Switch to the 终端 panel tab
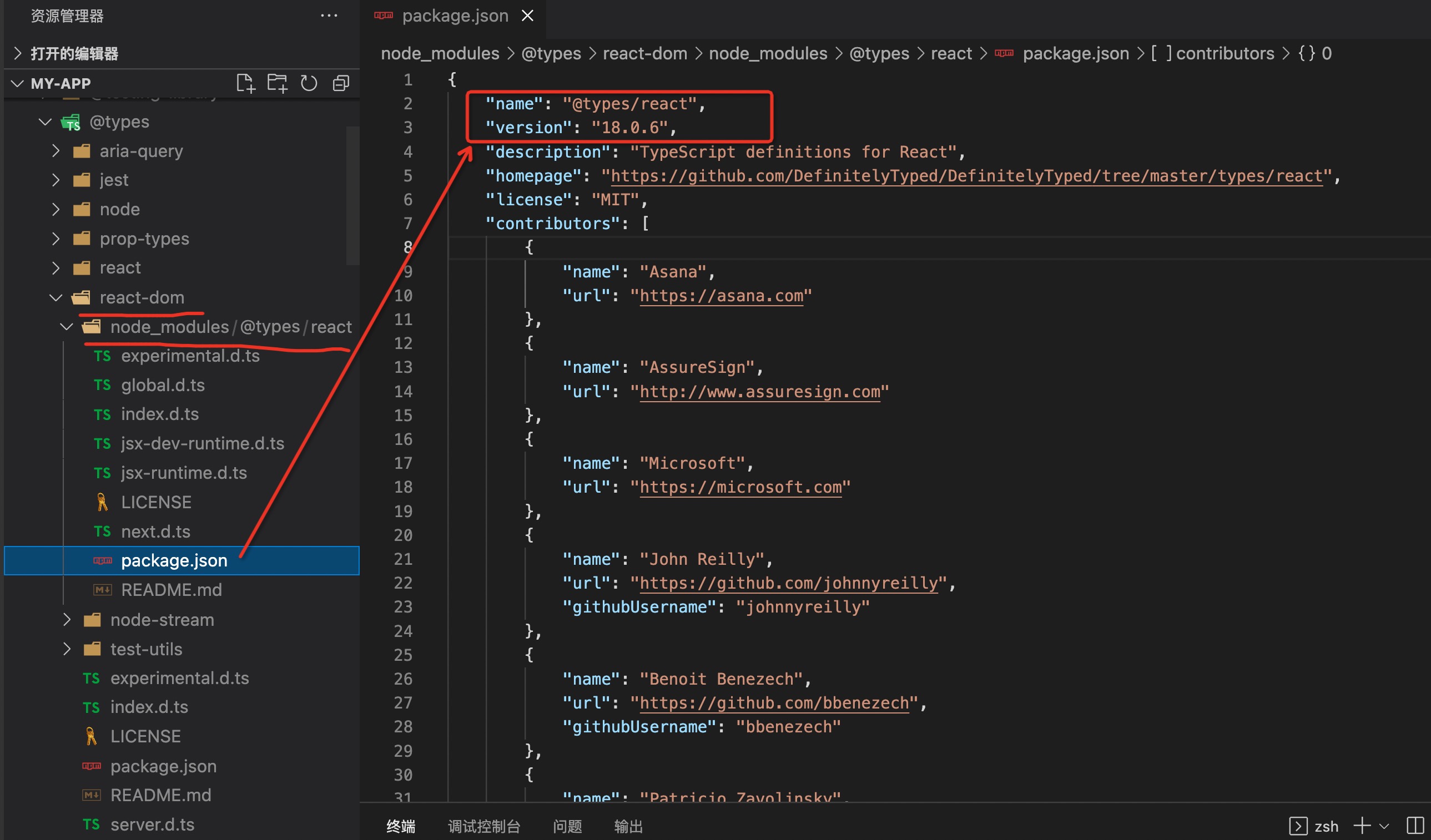This screenshot has width=1431, height=840. (x=401, y=826)
